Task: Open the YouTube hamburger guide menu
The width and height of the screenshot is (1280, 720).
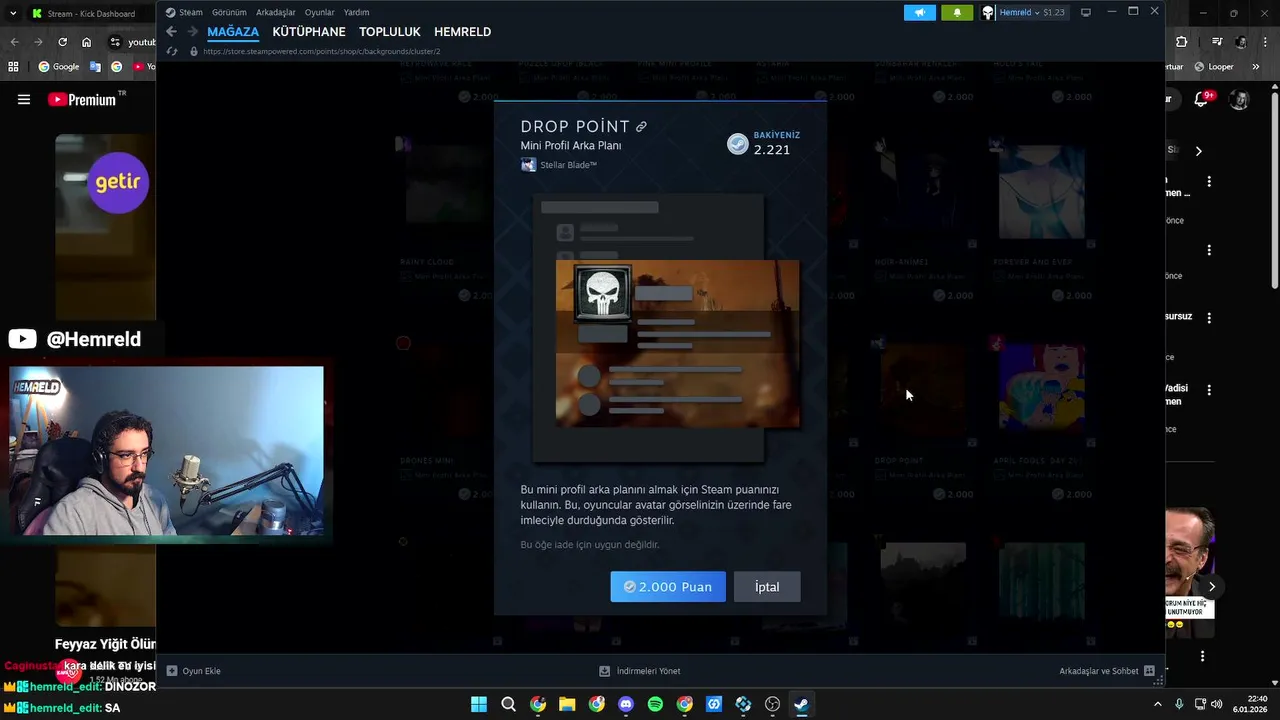Action: coord(24,99)
